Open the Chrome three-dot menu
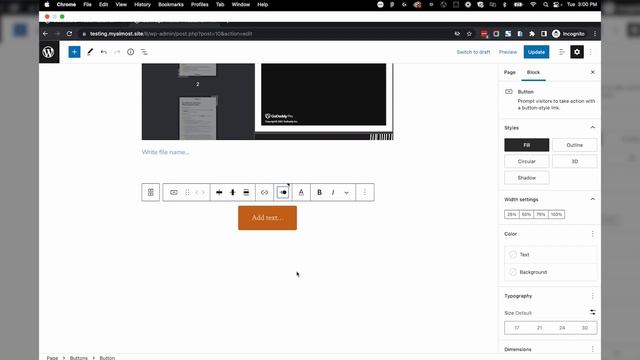640x360 pixels. 595,34
